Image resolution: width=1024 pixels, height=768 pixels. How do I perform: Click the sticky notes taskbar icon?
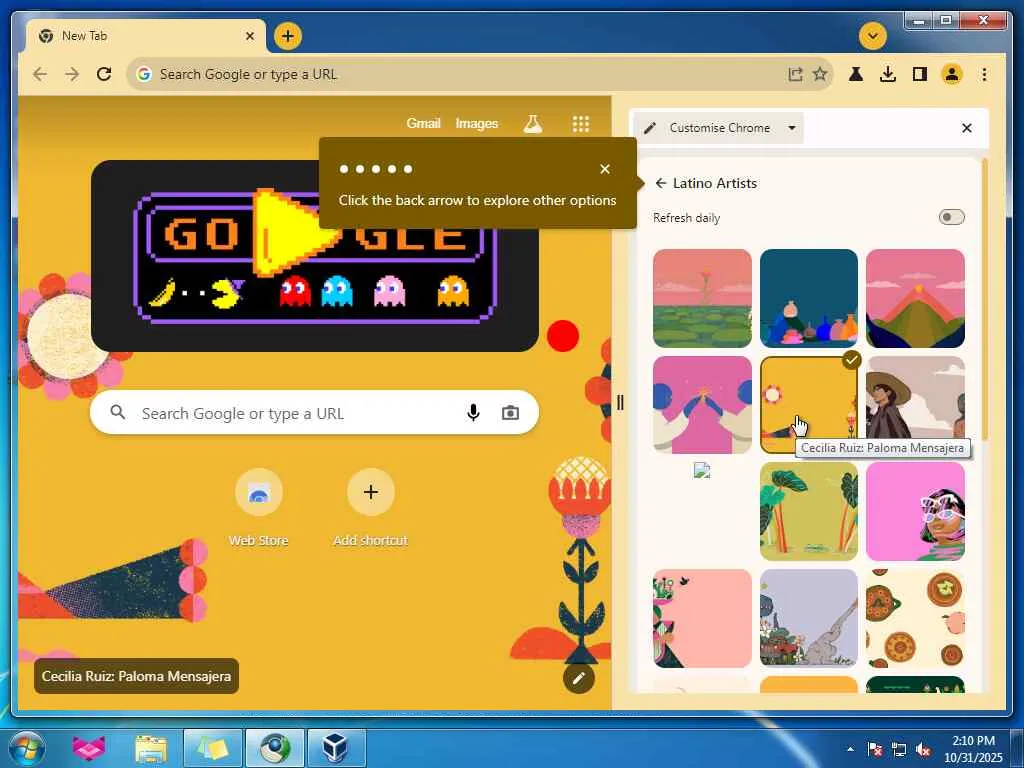pyautogui.click(x=212, y=748)
